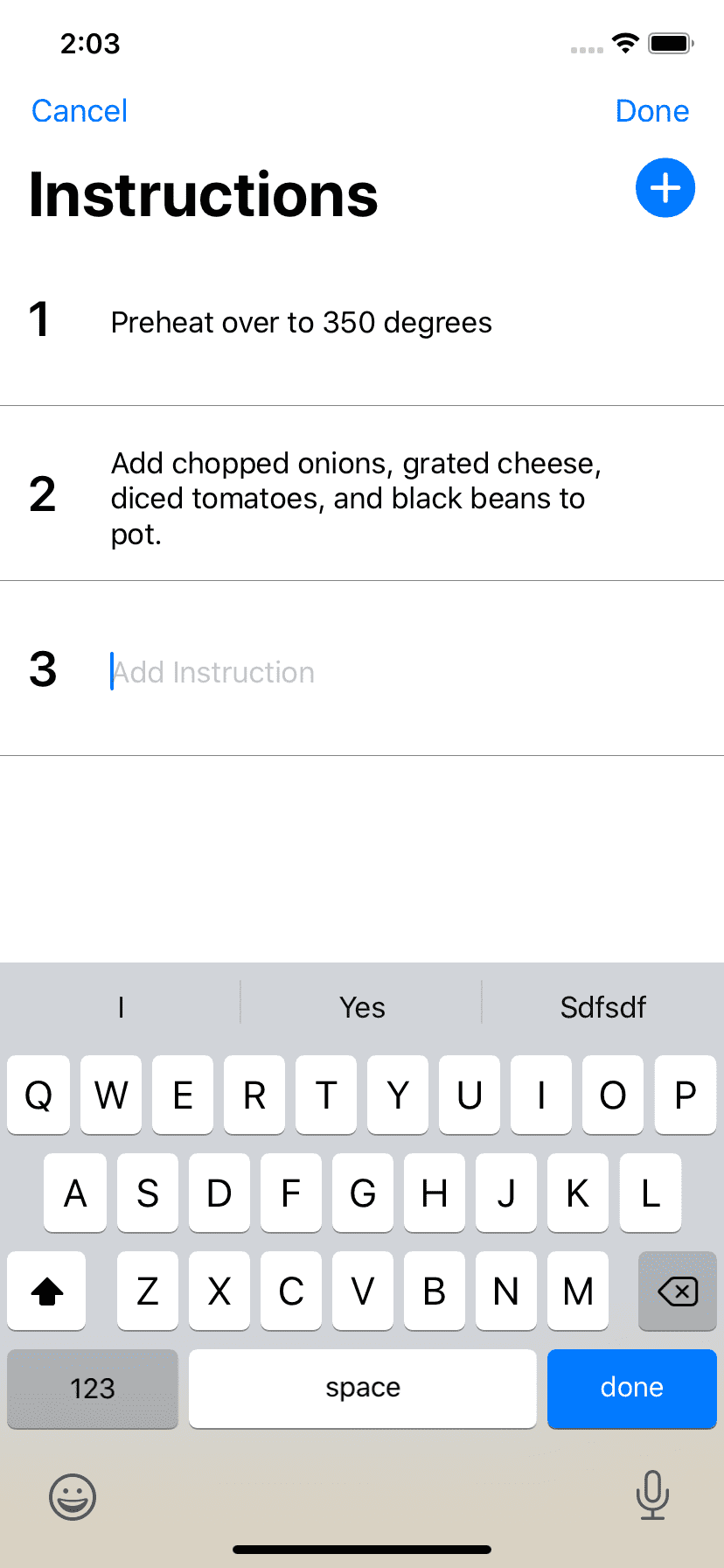
Task: Tap the M key
Action: [578, 1291]
